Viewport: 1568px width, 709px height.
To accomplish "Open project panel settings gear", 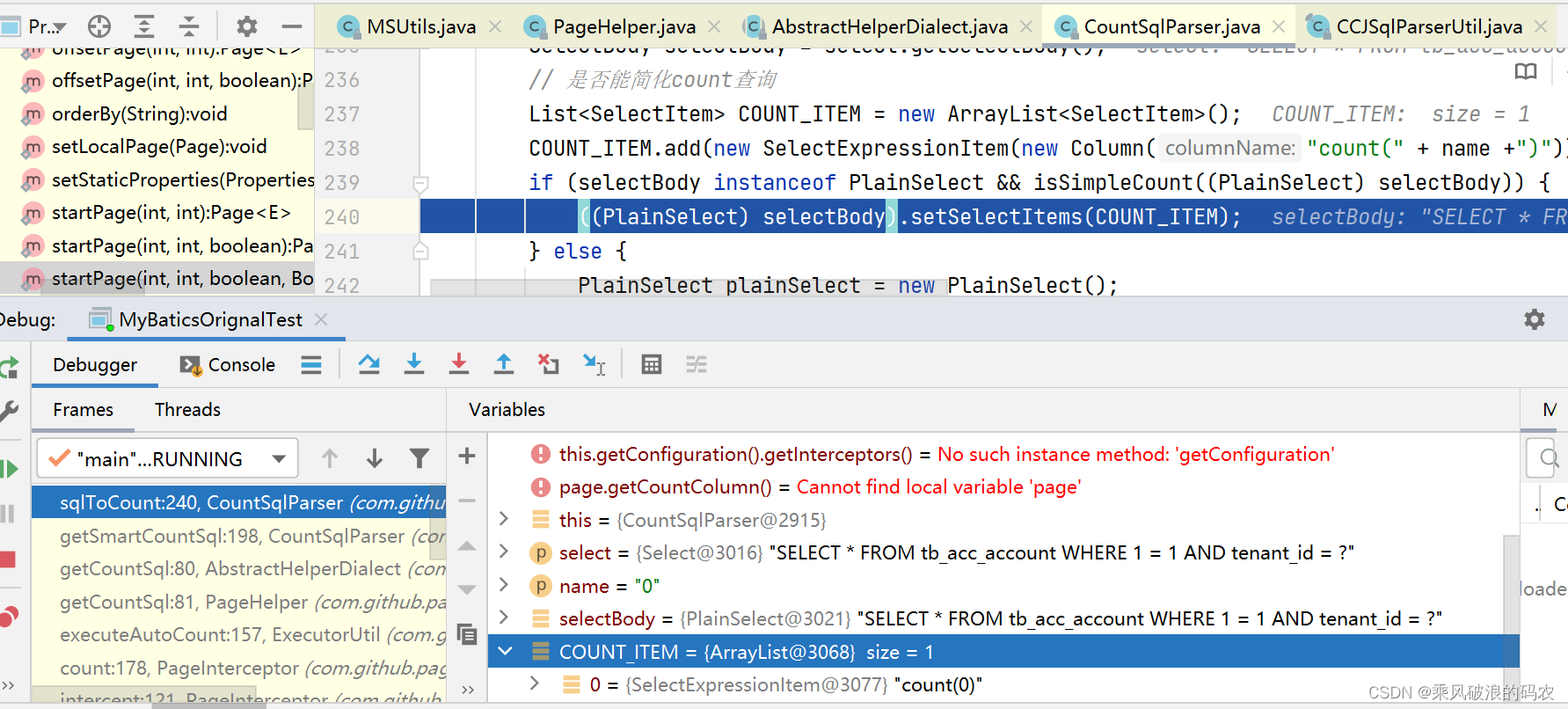I will 248,26.
